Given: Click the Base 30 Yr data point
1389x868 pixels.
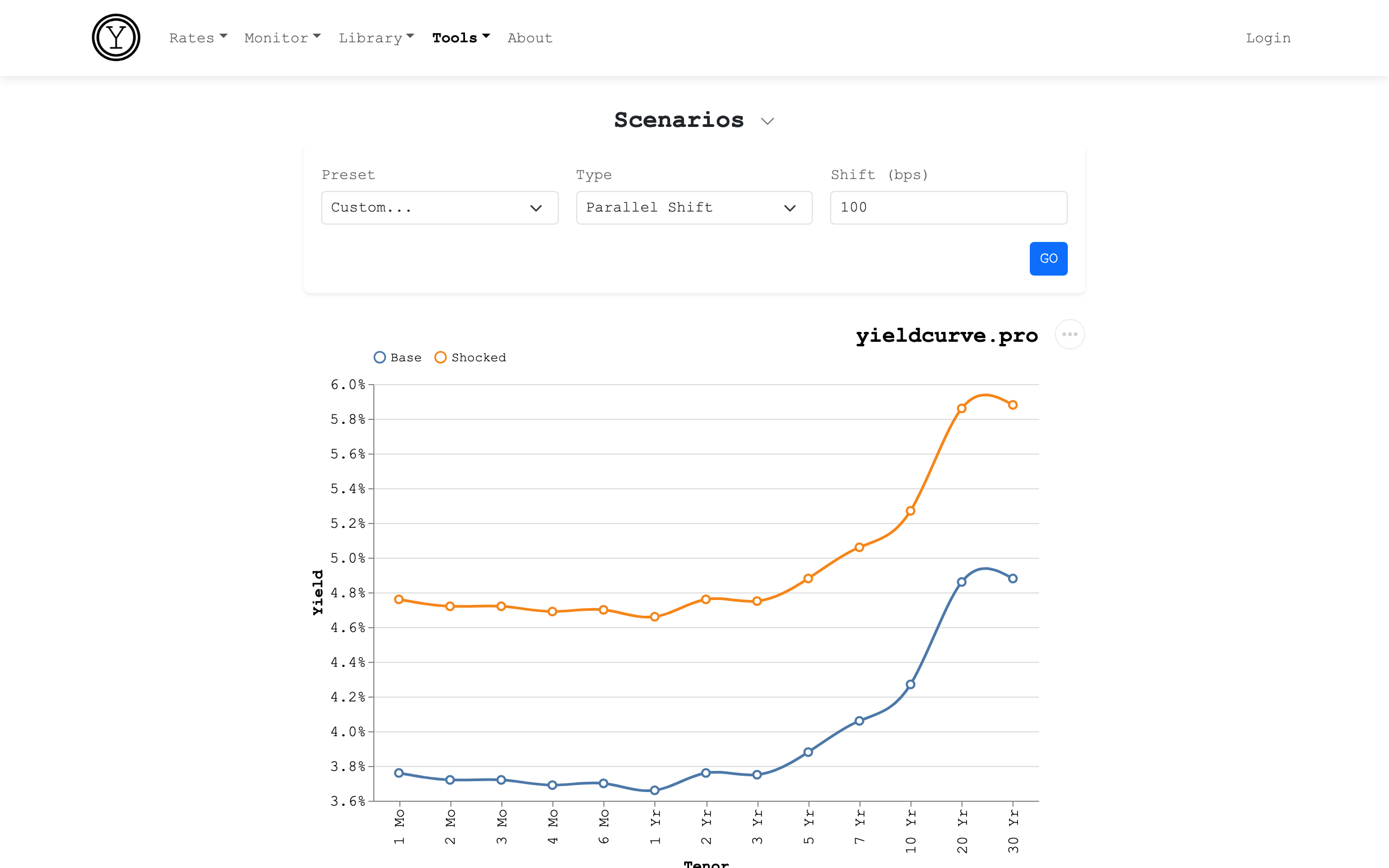Looking at the screenshot, I should pyautogui.click(x=1012, y=579).
